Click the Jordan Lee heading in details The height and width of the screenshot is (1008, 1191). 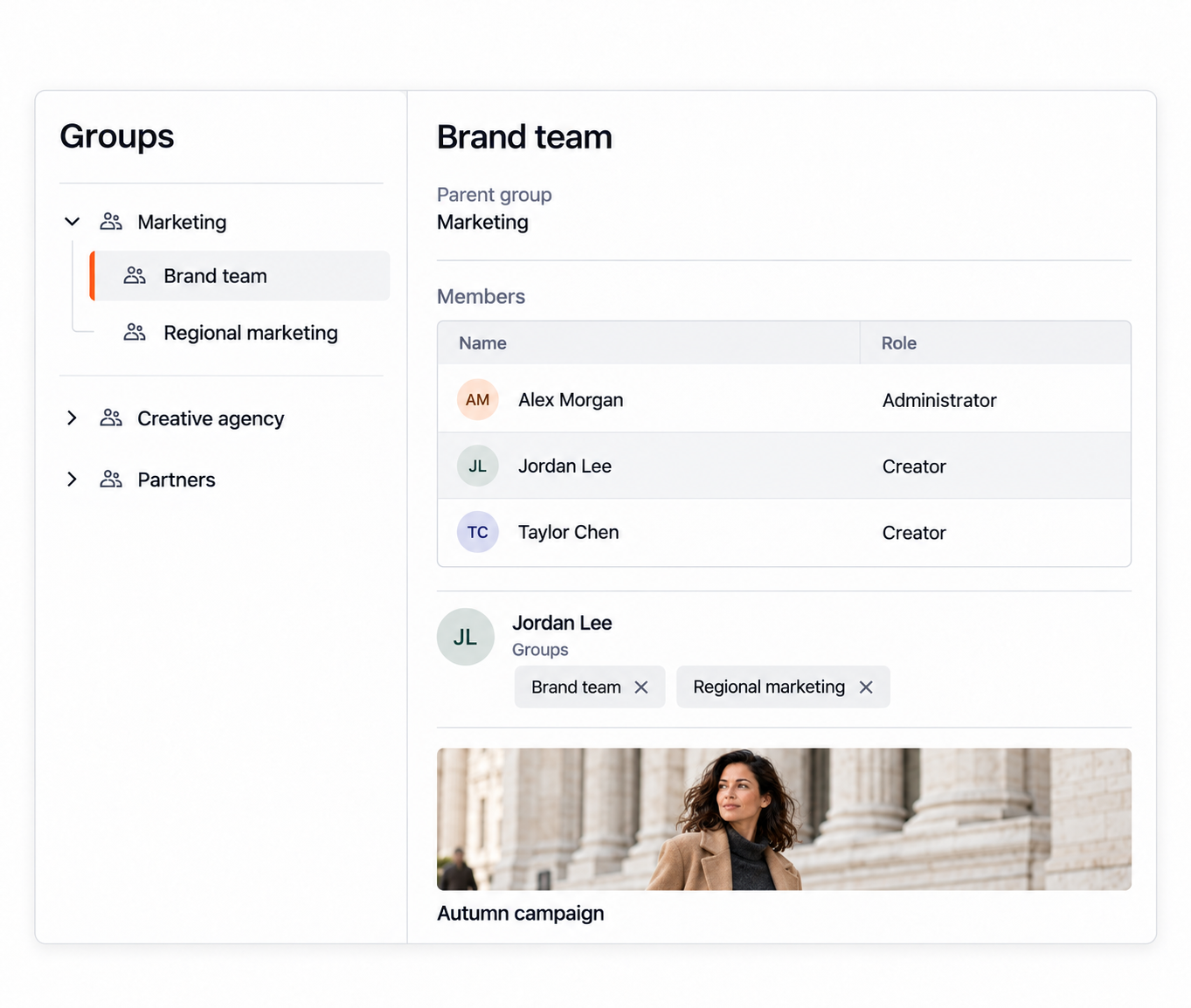(x=562, y=623)
